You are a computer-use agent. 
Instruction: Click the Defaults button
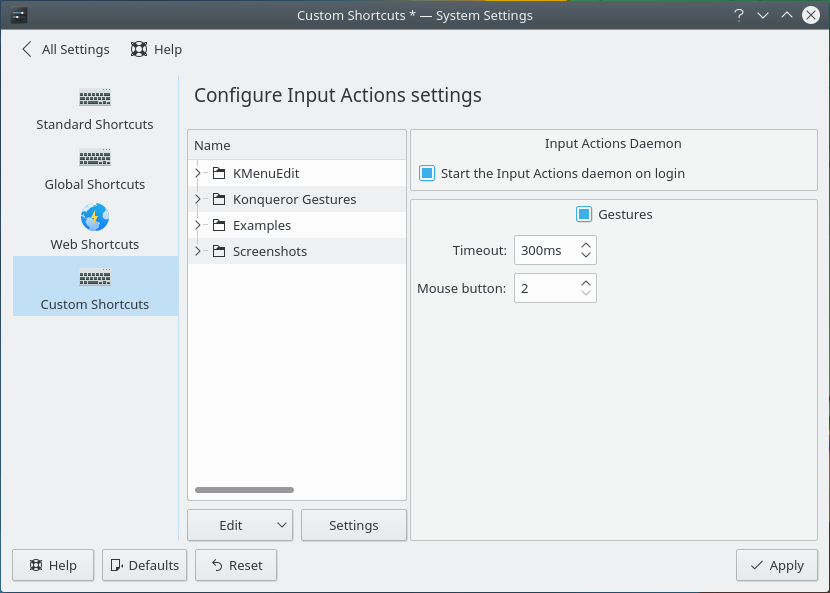[144, 565]
